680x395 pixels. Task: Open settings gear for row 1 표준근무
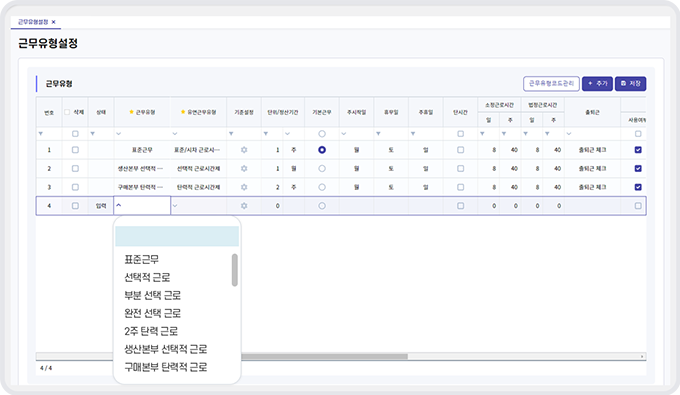tap(244, 150)
